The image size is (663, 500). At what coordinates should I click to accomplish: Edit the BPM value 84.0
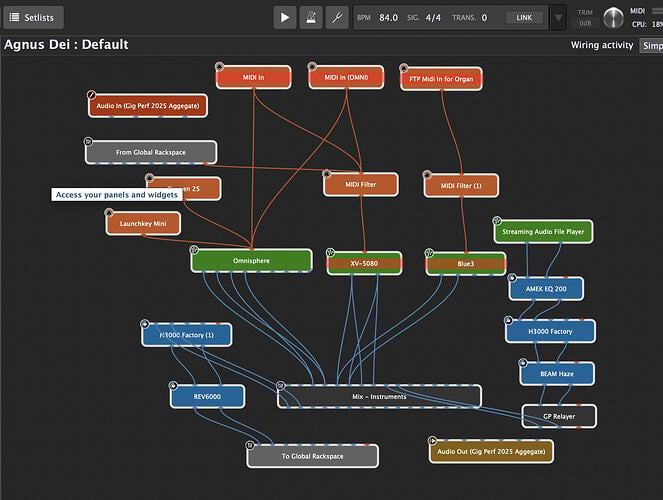pyautogui.click(x=388, y=18)
